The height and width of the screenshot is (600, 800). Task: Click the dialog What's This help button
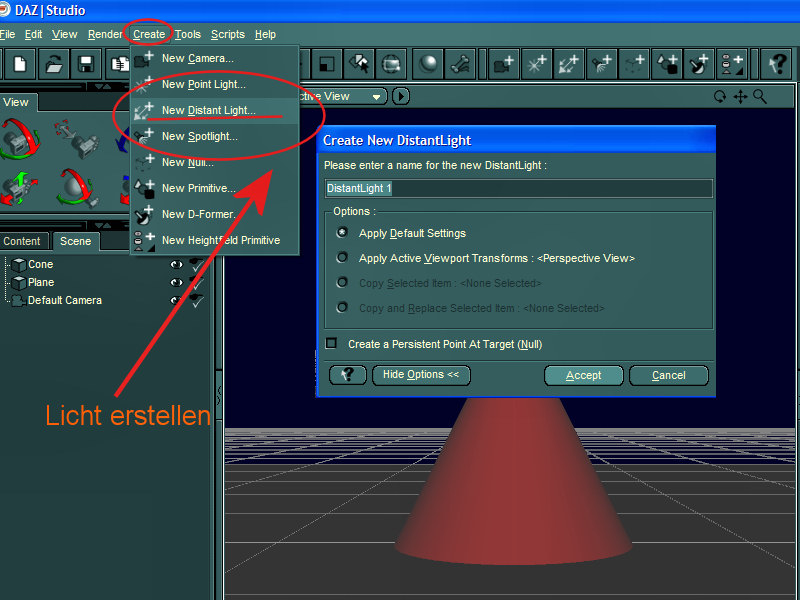(x=348, y=376)
